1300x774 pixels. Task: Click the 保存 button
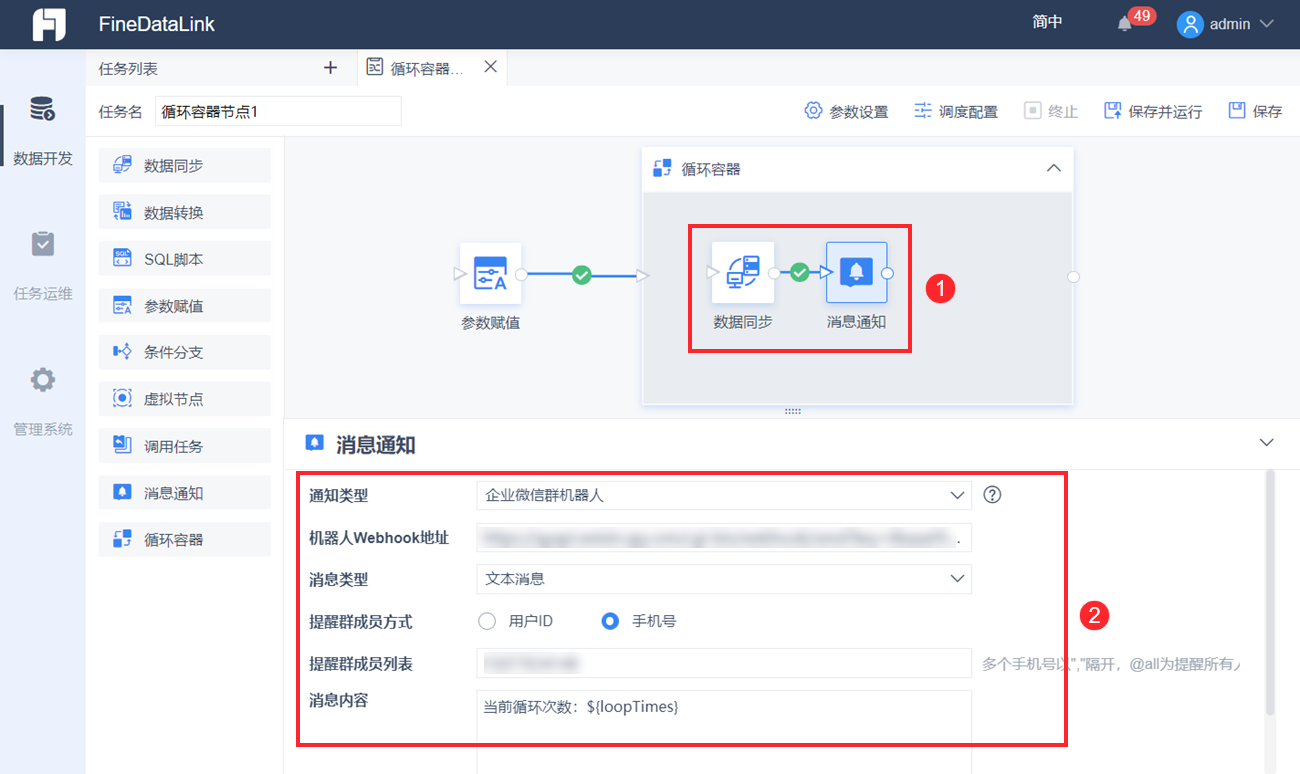tap(1255, 111)
